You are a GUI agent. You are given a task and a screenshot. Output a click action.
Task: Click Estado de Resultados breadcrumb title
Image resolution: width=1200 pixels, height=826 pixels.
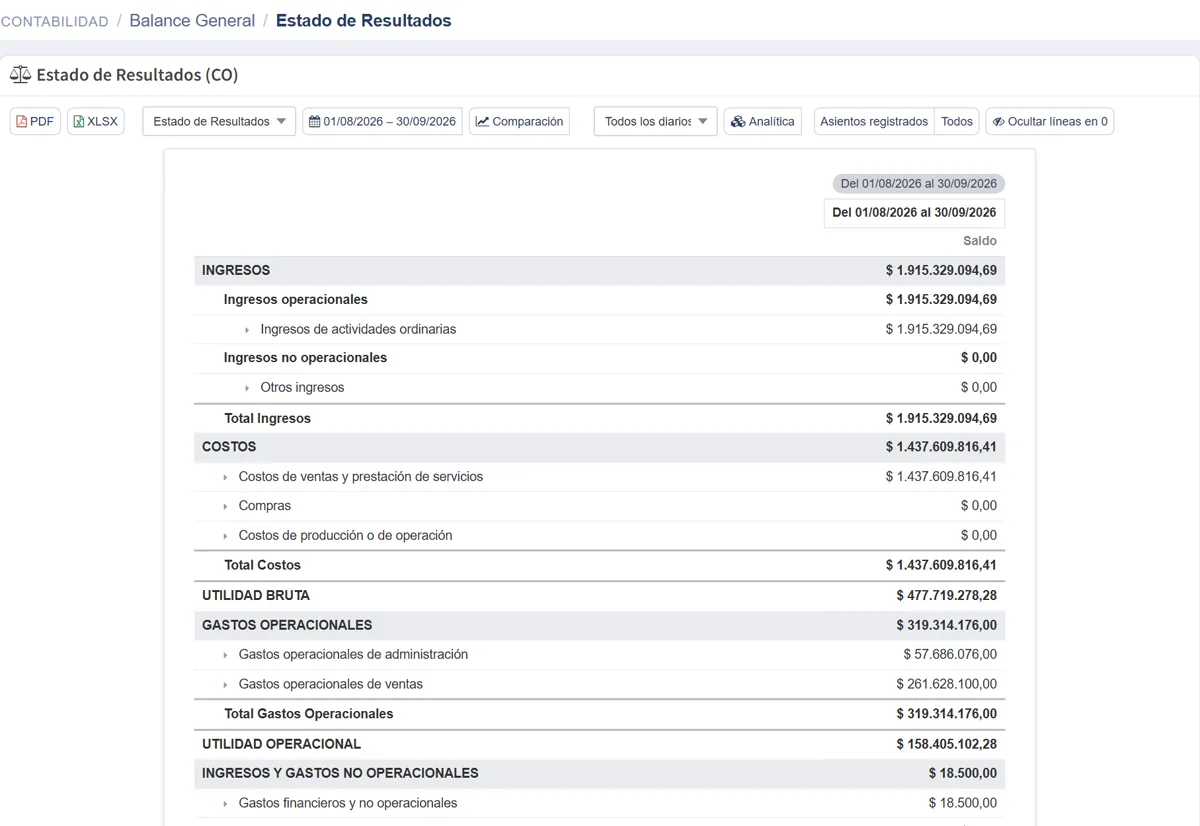363,20
